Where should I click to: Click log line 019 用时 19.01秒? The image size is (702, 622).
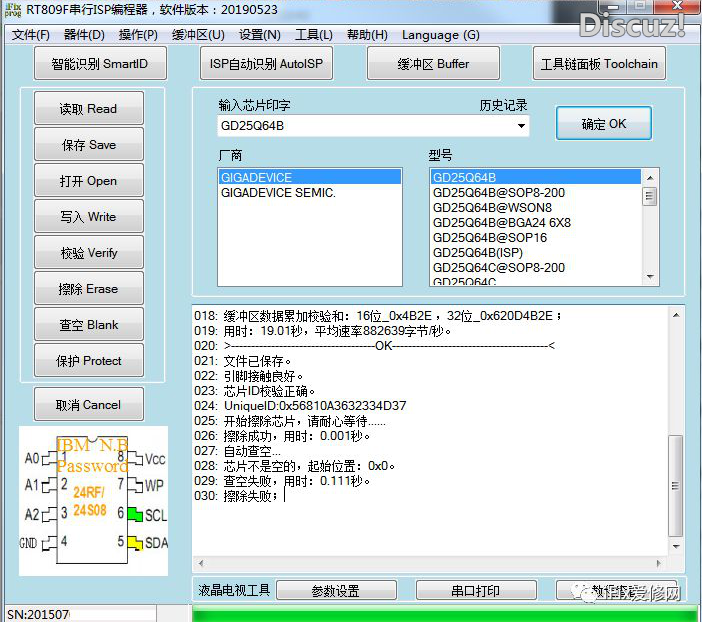tap(322, 331)
